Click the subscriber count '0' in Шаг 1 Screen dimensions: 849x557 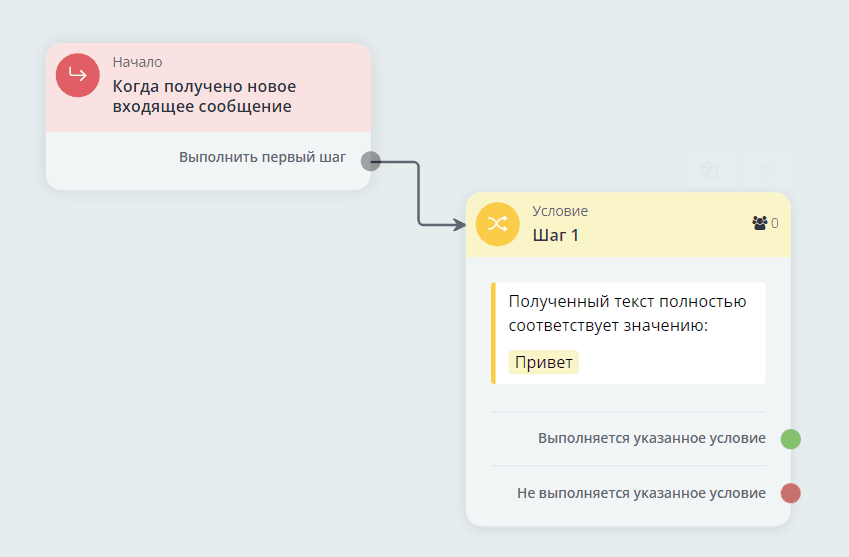click(x=775, y=224)
